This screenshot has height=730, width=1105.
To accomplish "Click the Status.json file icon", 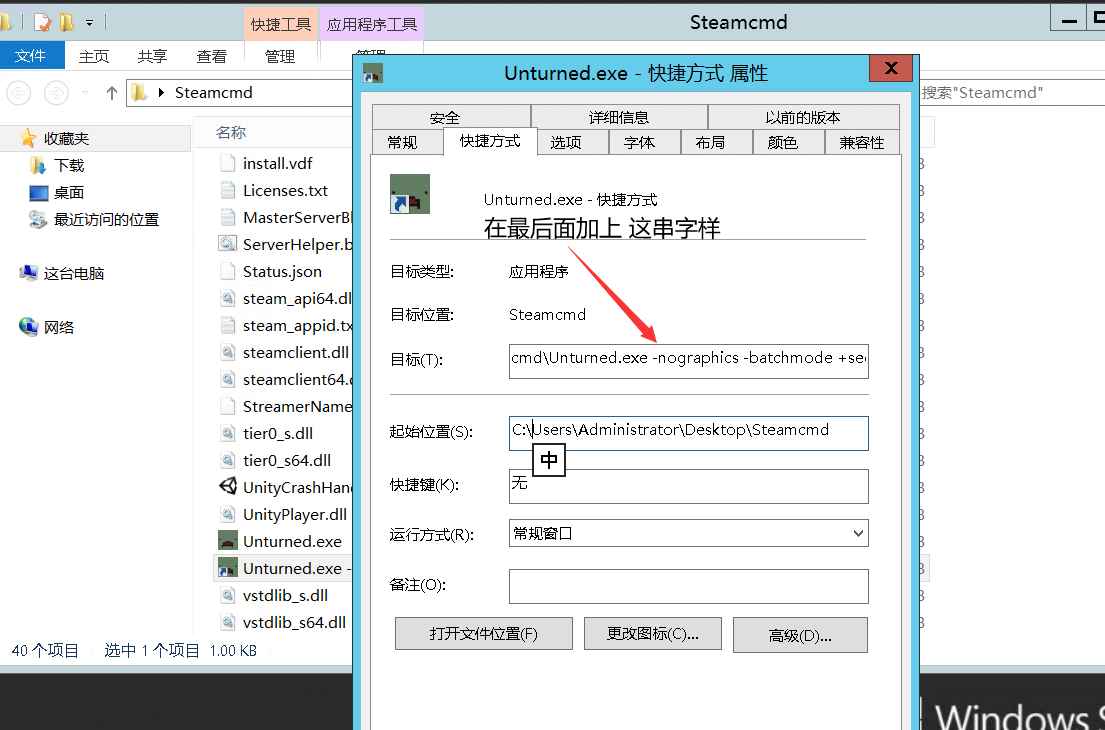I will tap(227, 271).
